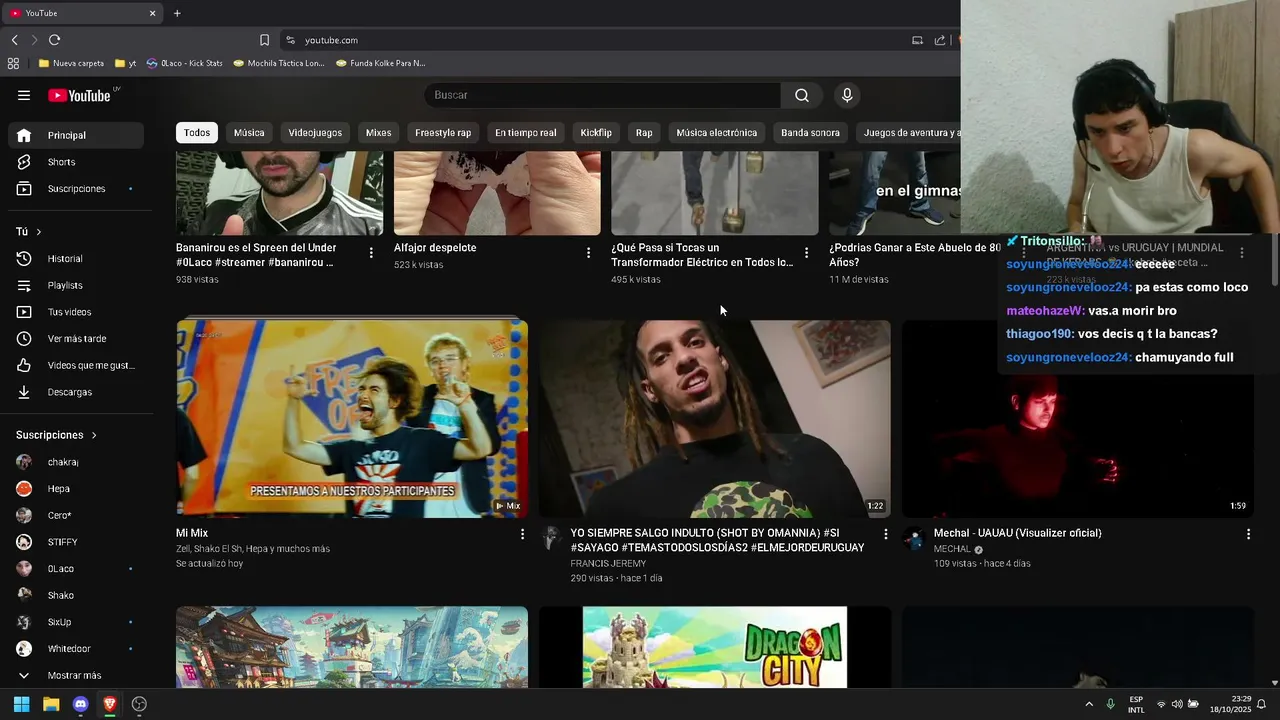Viewport: 1280px width, 720px height.
Task: Open Principal home in sidebar
Action: tap(76, 135)
